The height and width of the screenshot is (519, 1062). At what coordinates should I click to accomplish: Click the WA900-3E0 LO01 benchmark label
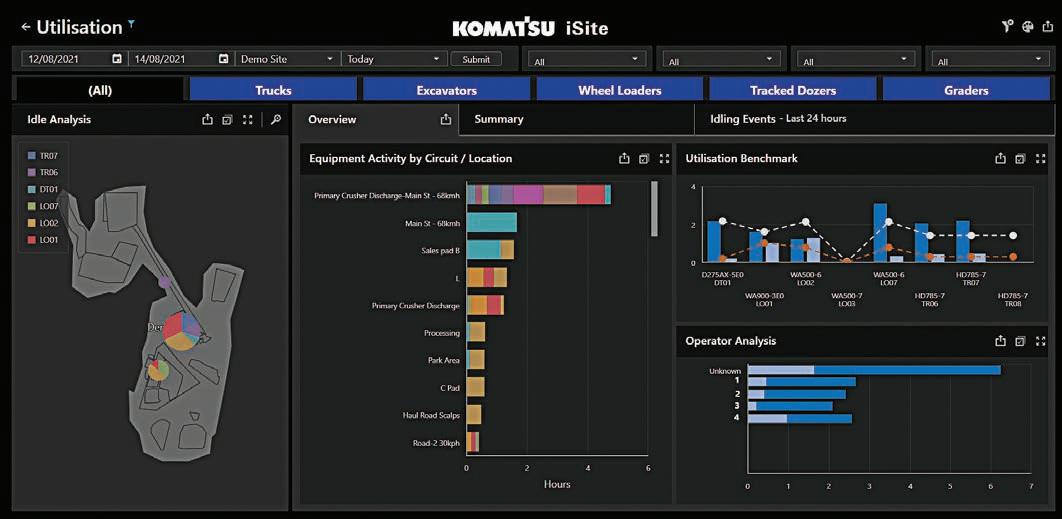point(763,300)
